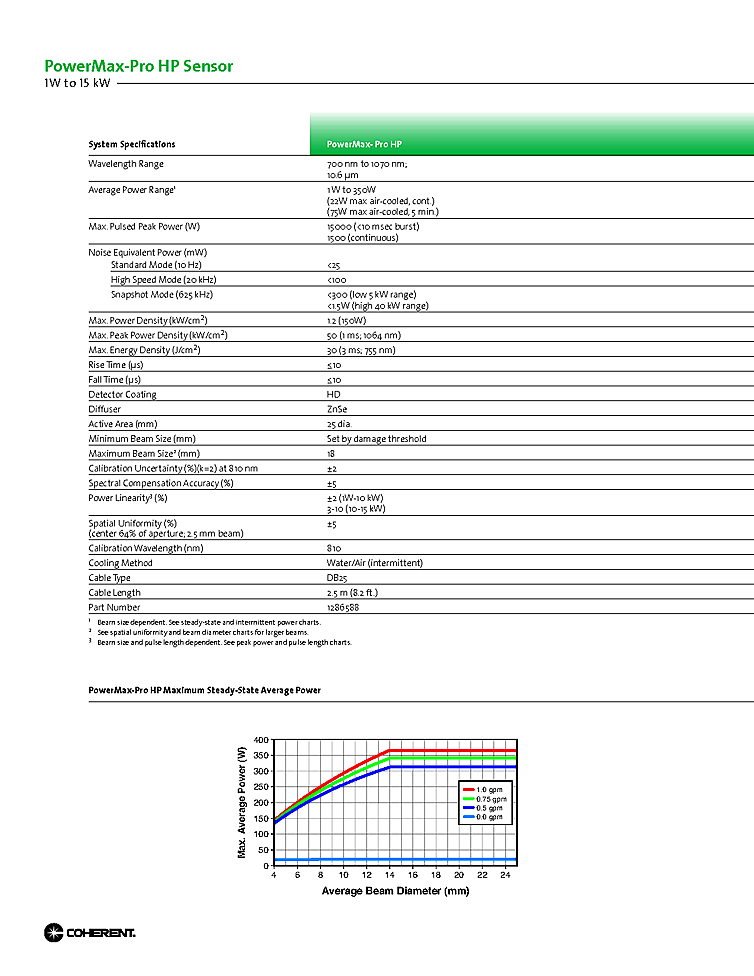Click the PowerMax-Pro HP Sensor title
This screenshot has width=754, height=976.
click(139, 66)
